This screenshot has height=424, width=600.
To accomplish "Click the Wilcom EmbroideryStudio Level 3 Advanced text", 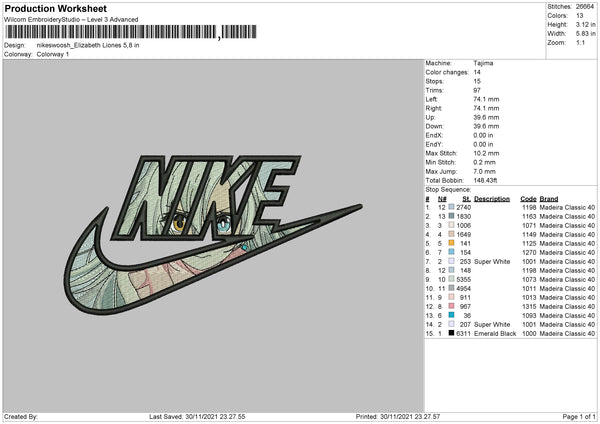I will [71, 20].
